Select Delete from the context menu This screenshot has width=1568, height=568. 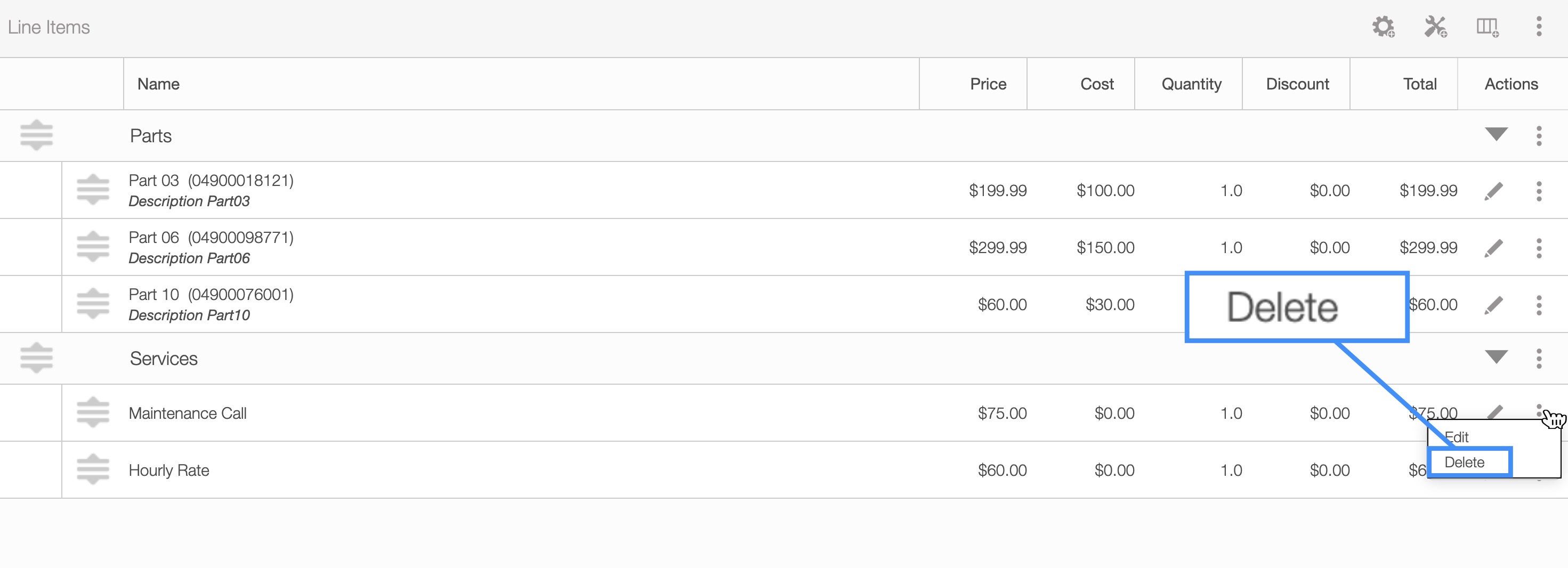1465,462
